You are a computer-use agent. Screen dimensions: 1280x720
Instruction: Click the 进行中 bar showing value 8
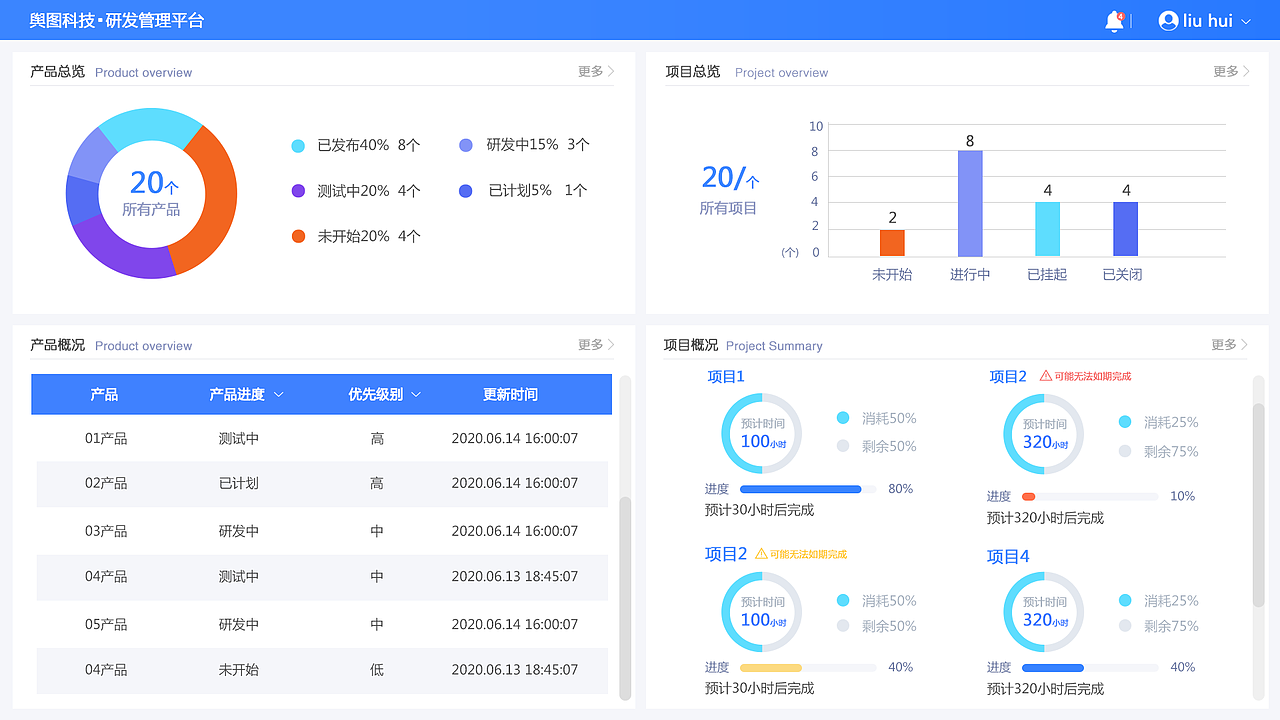tap(969, 201)
